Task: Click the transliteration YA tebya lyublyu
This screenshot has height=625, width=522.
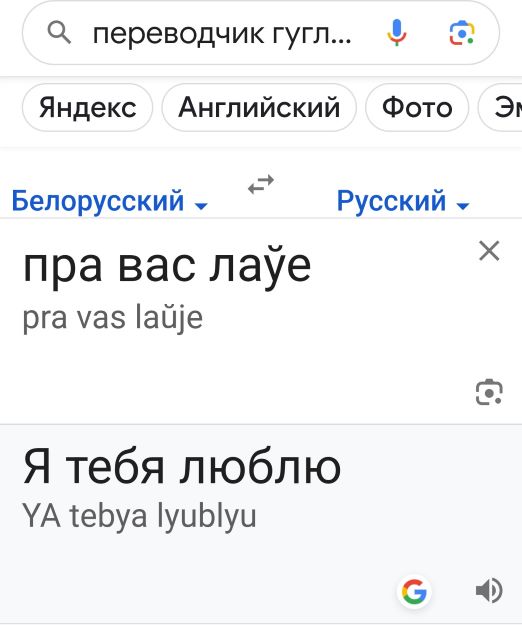Action: pos(139,516)
